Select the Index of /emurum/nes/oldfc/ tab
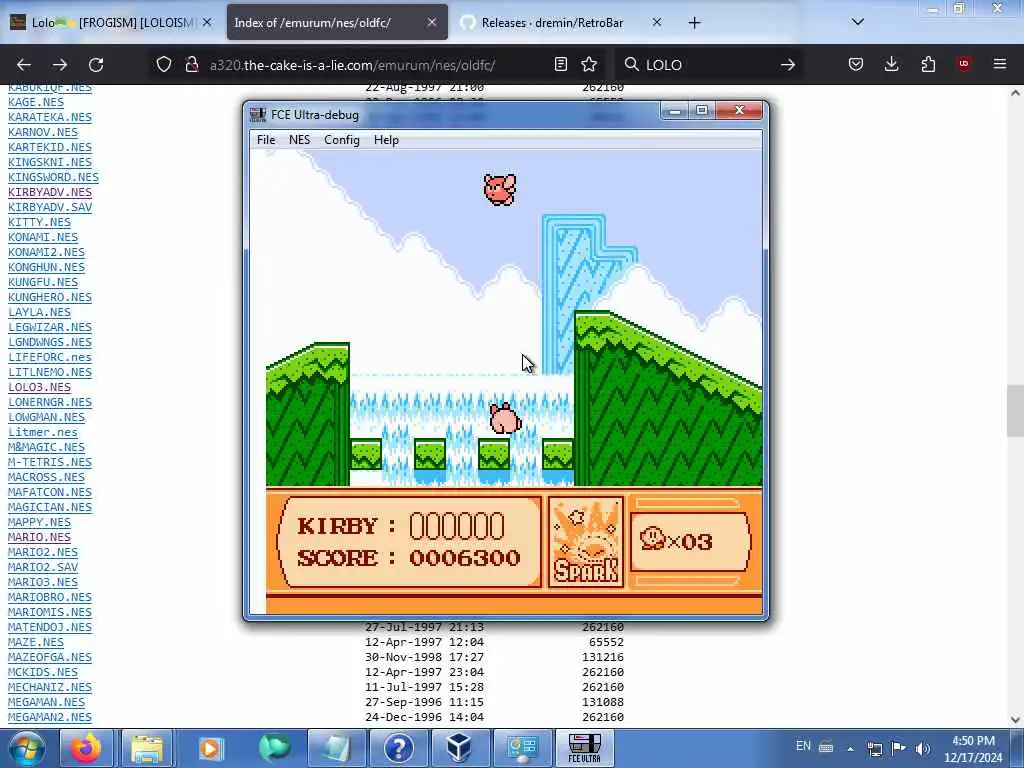Image resolution: width=1024 pixels, height=768 pixels. (x=337, y=22)
